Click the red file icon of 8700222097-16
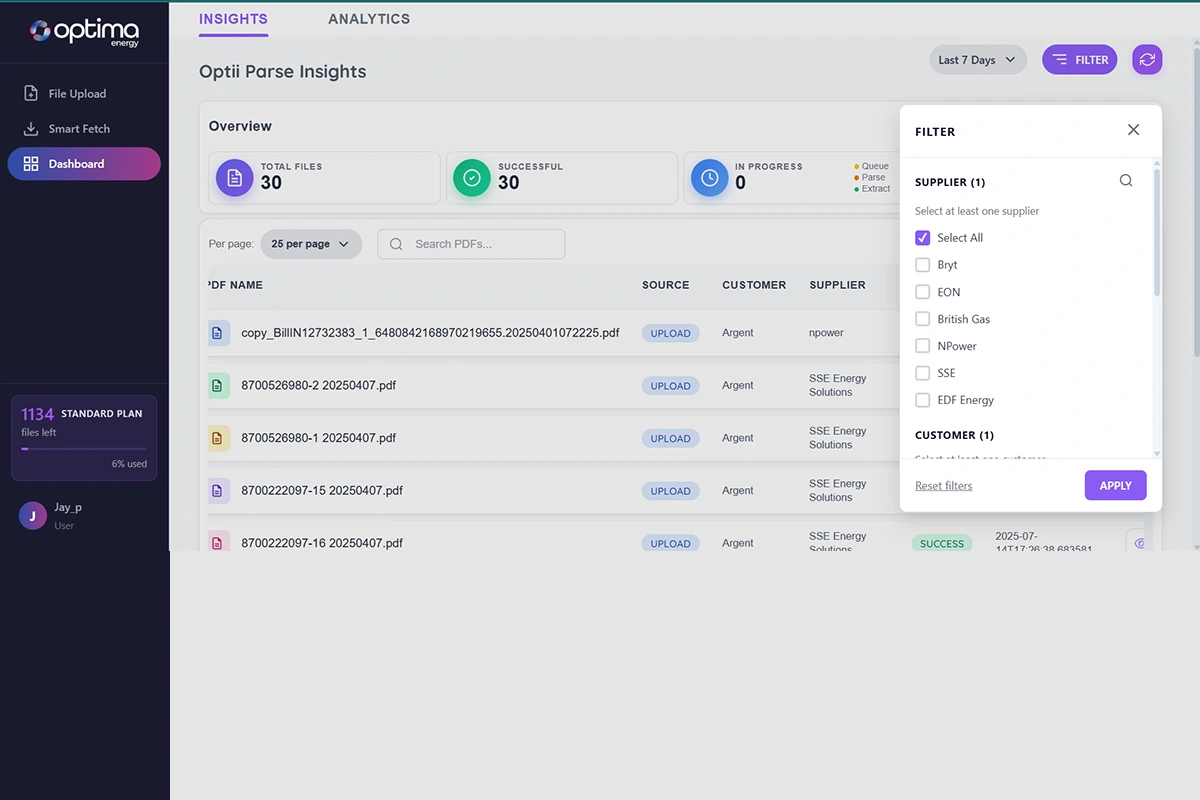Viewport: 1200px width, 800px height. [x=219, y=541]
